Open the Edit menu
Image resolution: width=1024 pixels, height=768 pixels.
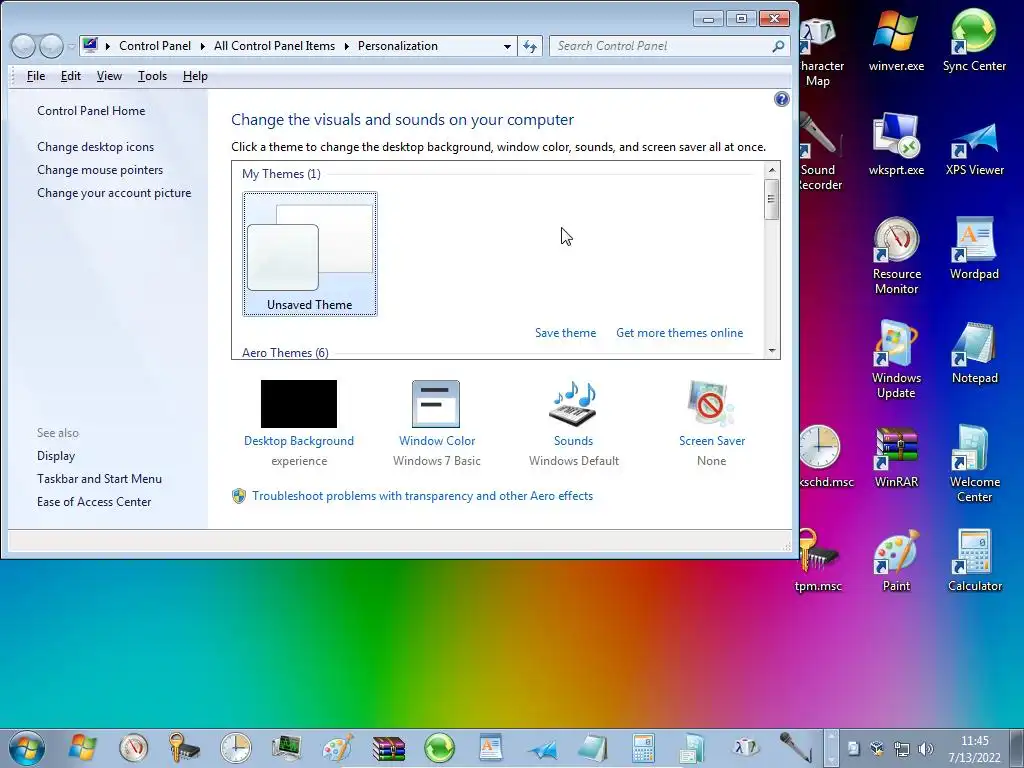tap(71, 76)
